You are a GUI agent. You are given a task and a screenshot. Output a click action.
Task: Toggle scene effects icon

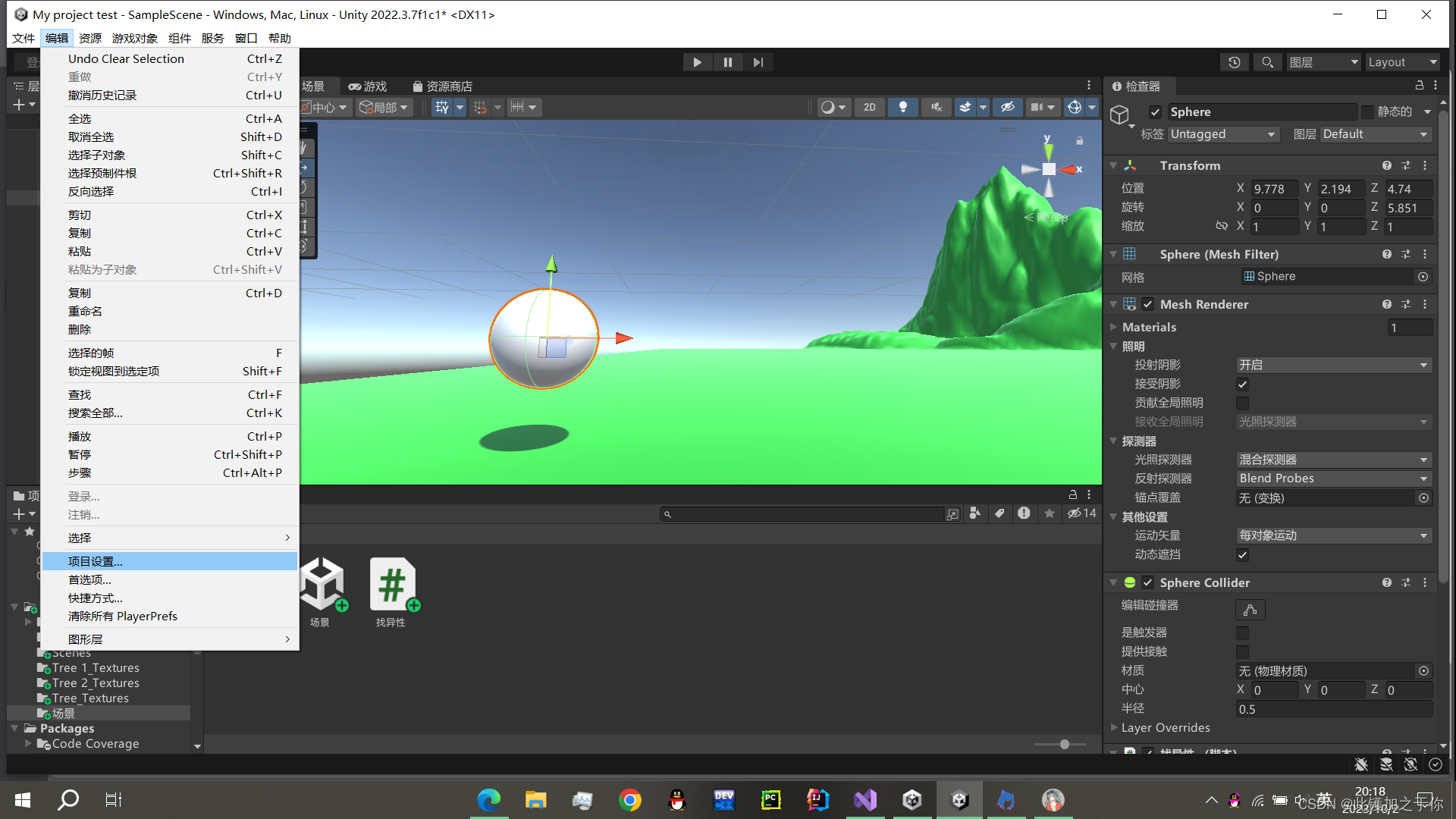(965, 108)
